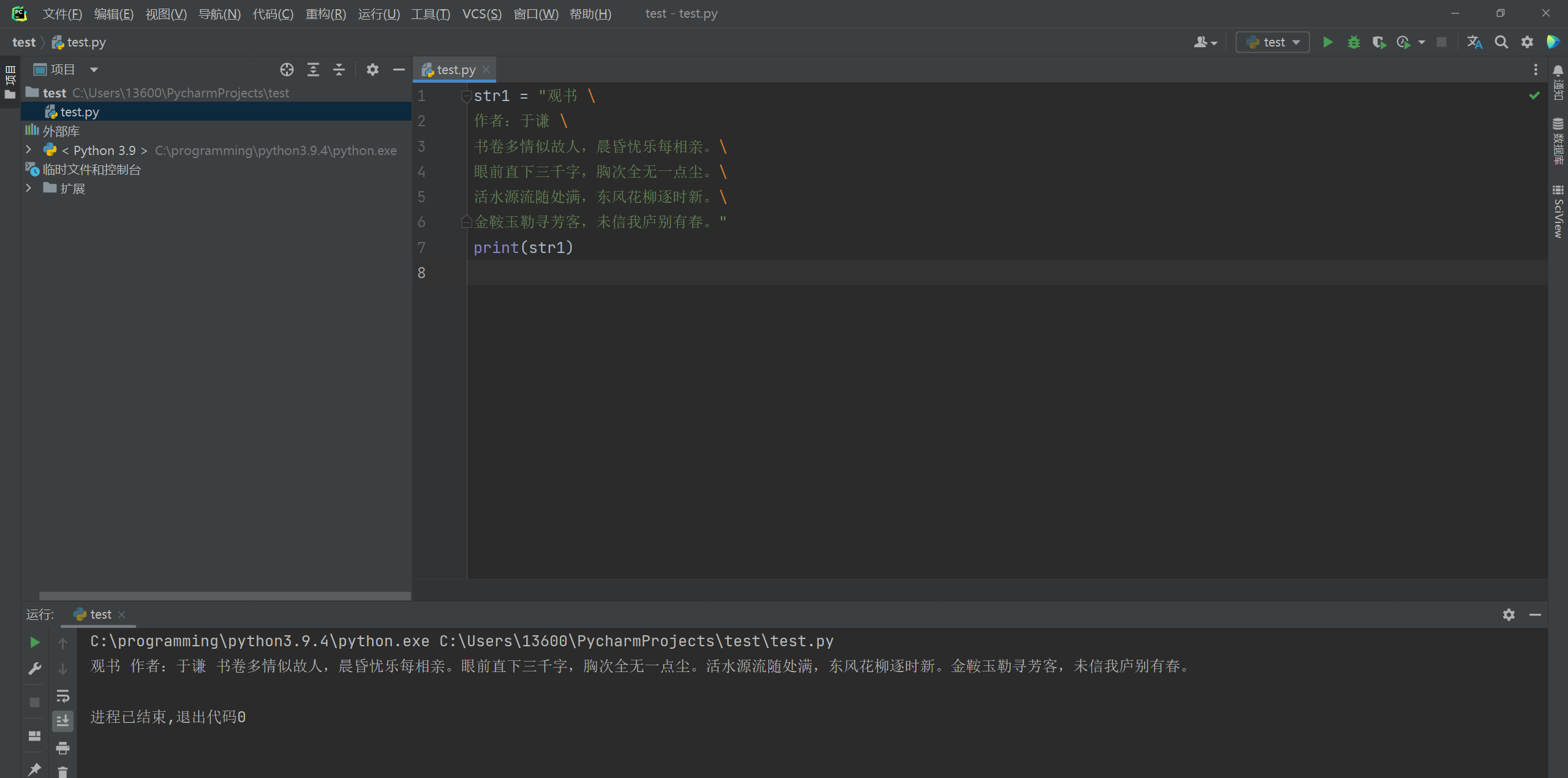Open editor tabs more options menu
The height and width of the screenshot is (778, 1568).
[1536, 70]
